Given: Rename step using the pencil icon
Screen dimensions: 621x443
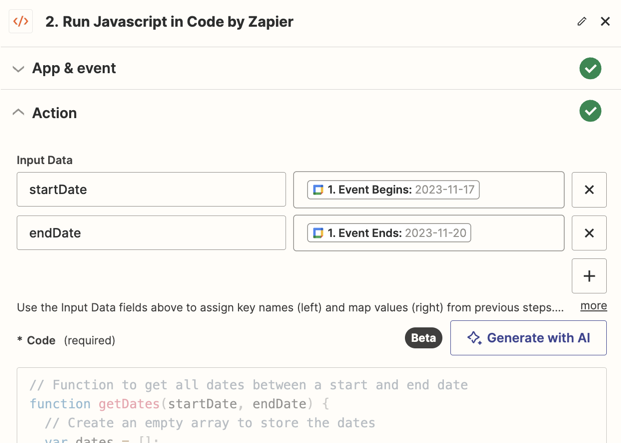Looking at the screenshot, I should coord(581,21).
